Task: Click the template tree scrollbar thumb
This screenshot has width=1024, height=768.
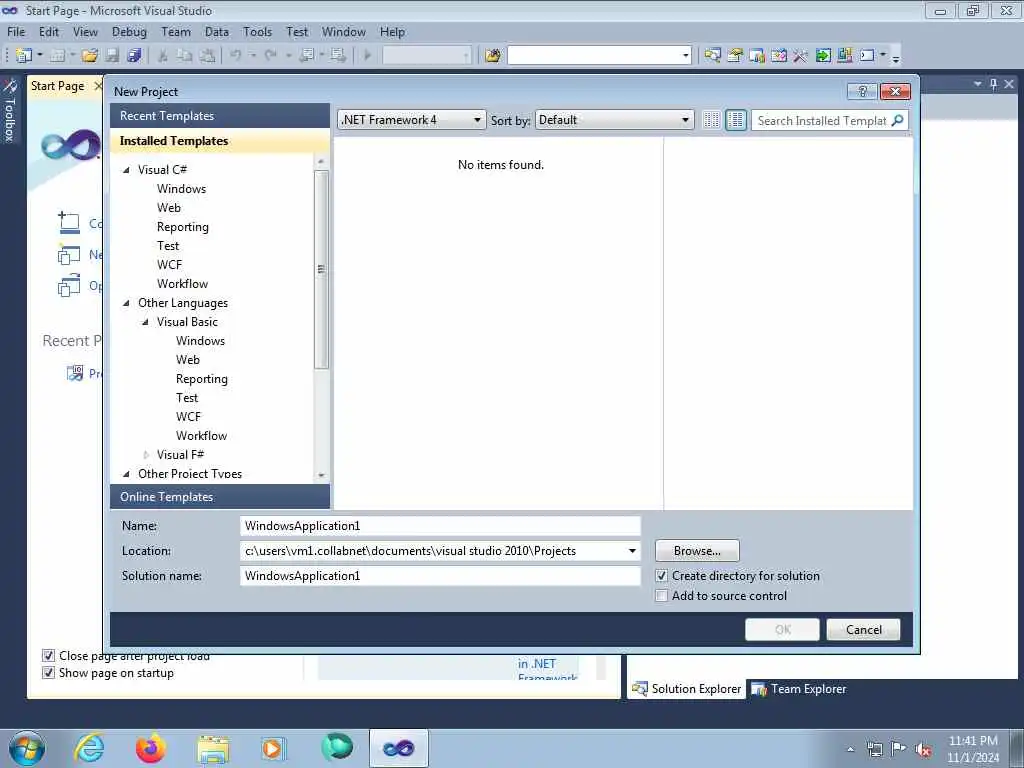Action: [x=321, y=269]
